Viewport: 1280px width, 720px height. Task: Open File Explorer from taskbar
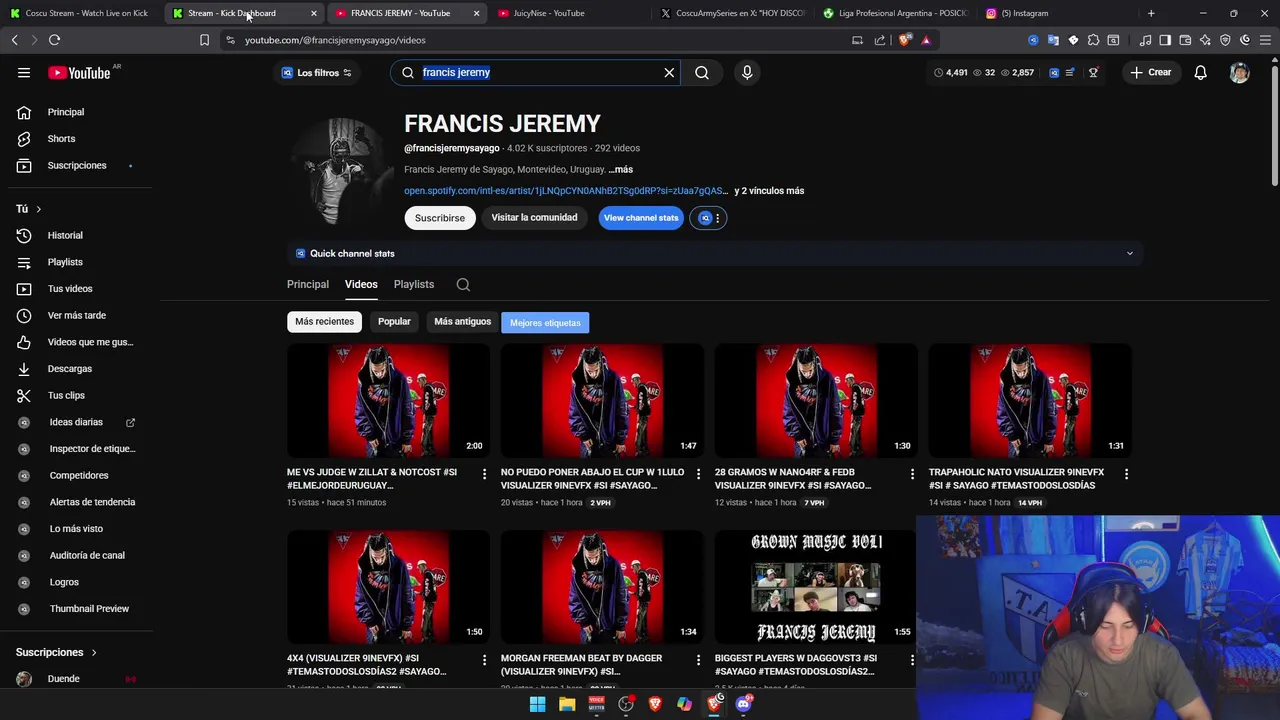[567, 704]
